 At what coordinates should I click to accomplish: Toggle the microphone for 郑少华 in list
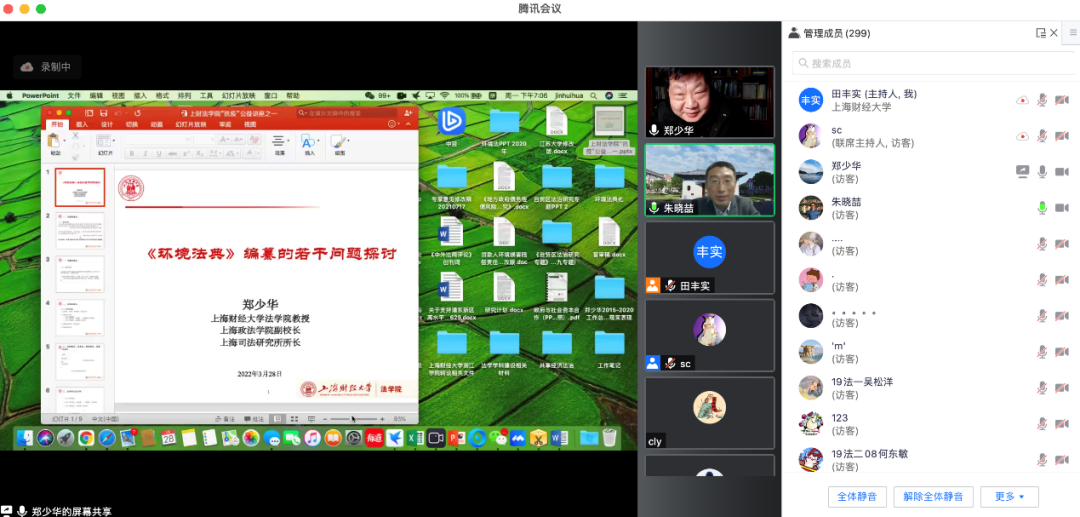point(1042,172)
